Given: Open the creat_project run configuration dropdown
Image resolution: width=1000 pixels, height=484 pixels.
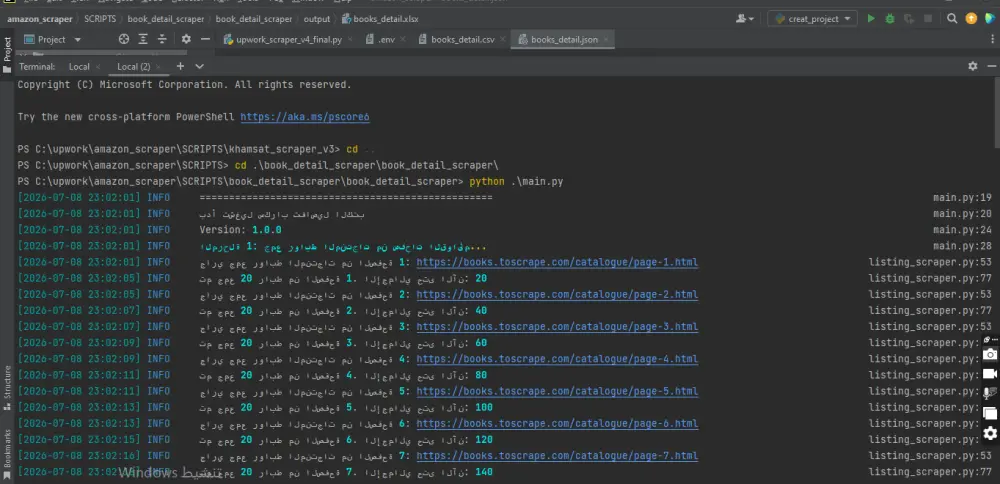Looking at the screenshot, I should [x=812, y=19].
